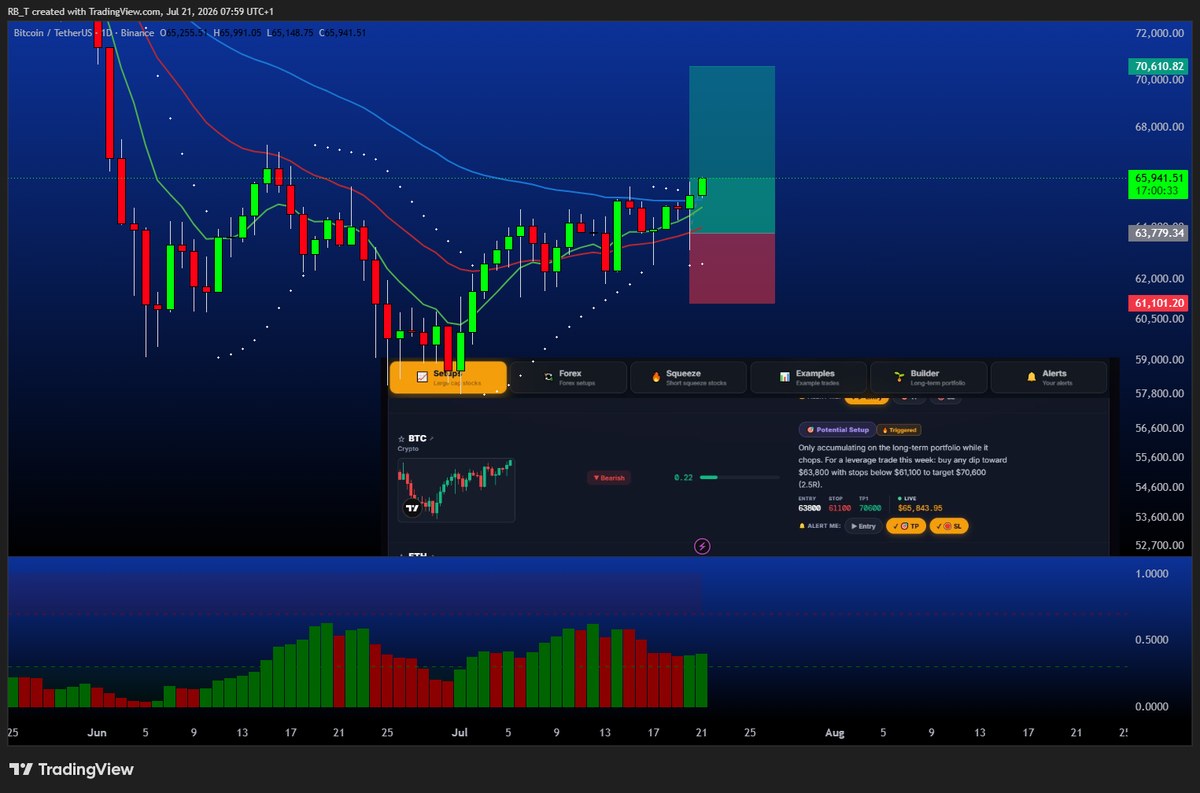The height and width of the screenshot is (793, 1200).
Task: Star BTC as a favorite
Action: (x=401, y=439)
